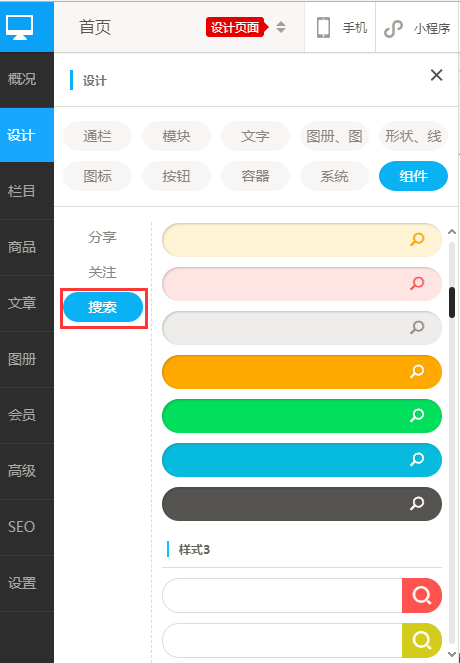The image size is (460, 663).
Task: Pick the solid green search bar style
Action: pos(302,416)
